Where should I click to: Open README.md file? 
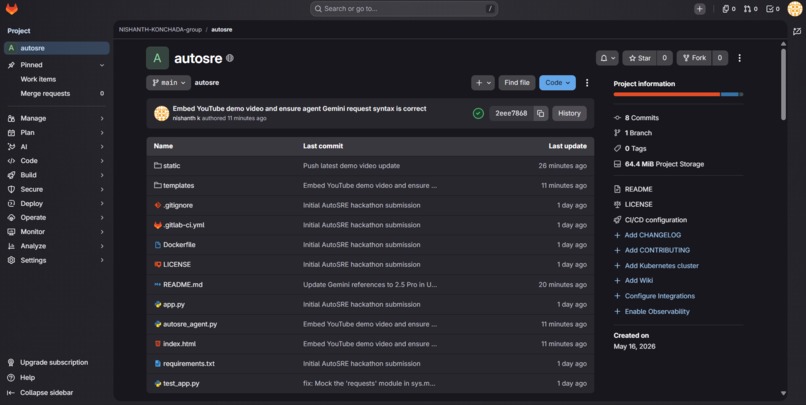click(182, 284)
